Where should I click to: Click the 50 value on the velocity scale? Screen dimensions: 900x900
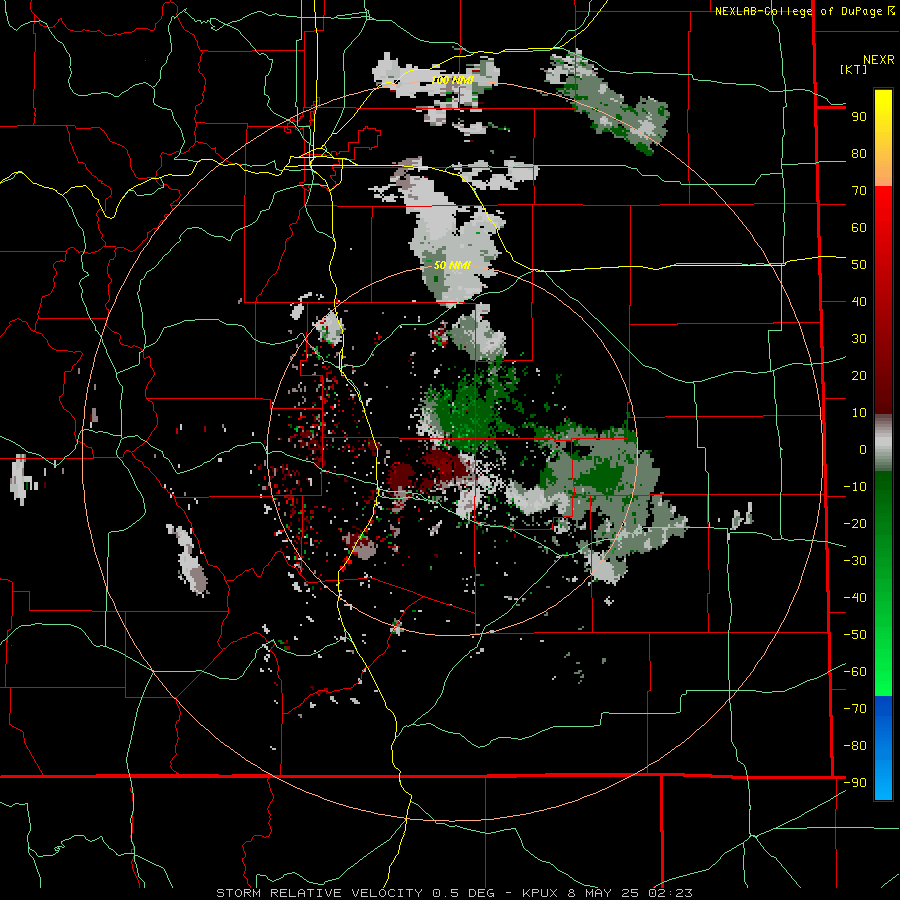pyautogui.click(x=859, y=265)
